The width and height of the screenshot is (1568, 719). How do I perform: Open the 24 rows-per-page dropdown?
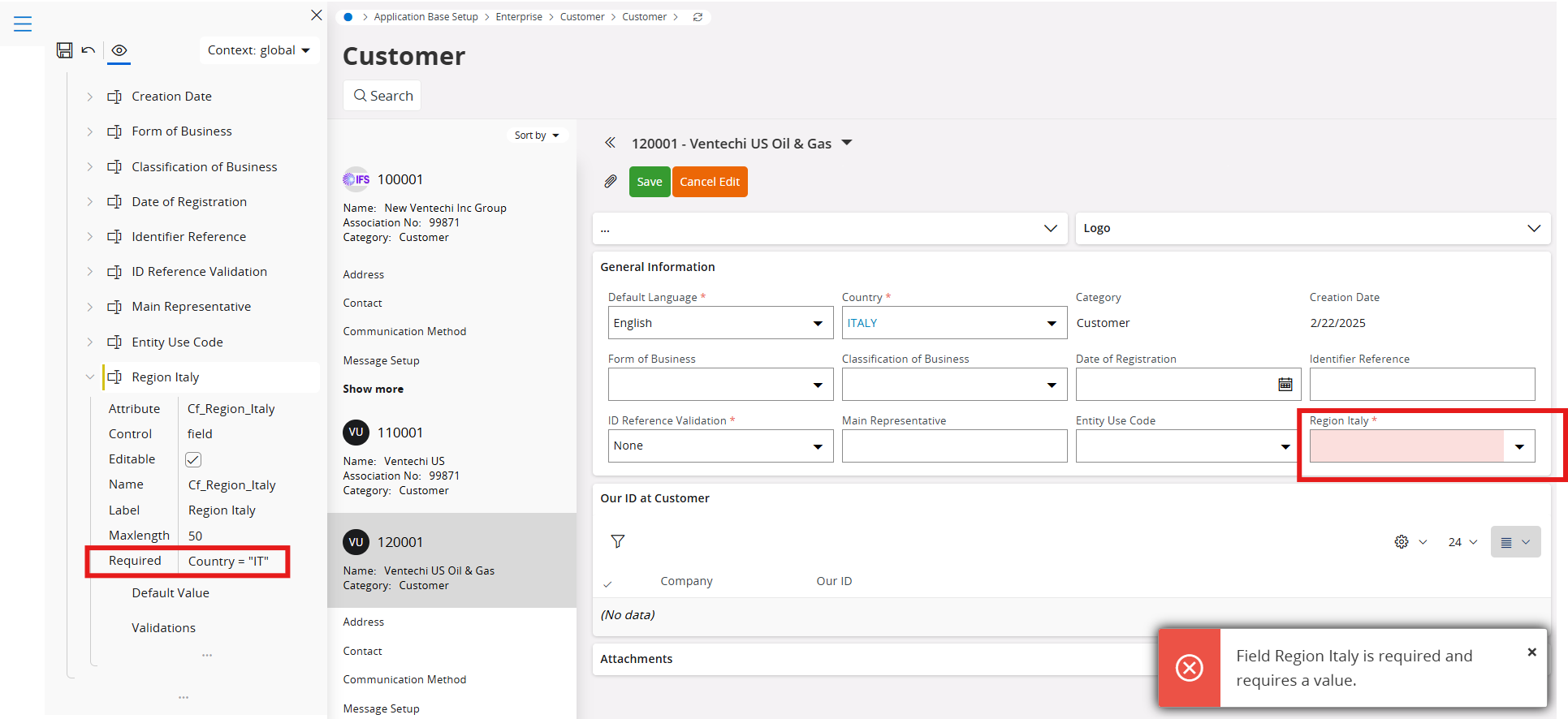click(x=1462, y=542)
